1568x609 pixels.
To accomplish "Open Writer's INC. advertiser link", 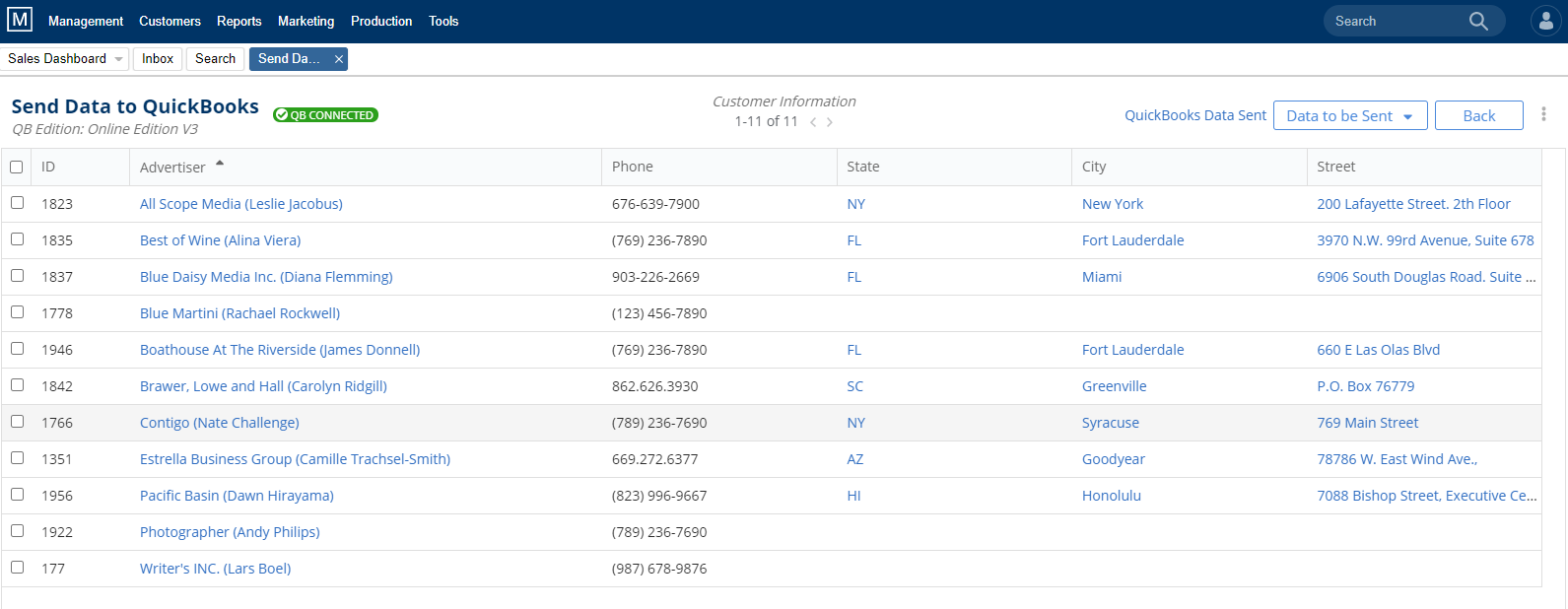I will [x=215, y=569].
